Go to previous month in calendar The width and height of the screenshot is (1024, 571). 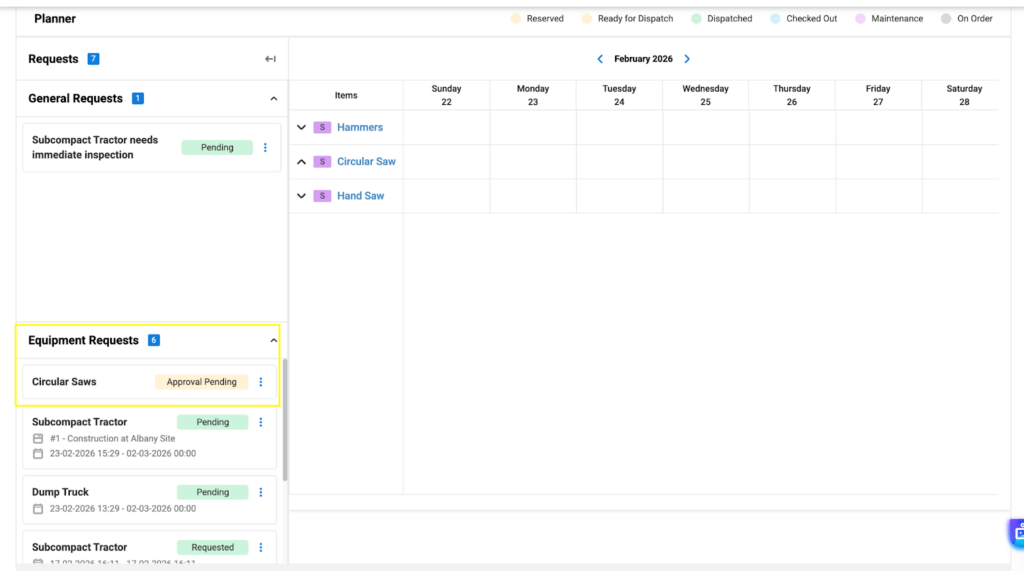point(600,59)
